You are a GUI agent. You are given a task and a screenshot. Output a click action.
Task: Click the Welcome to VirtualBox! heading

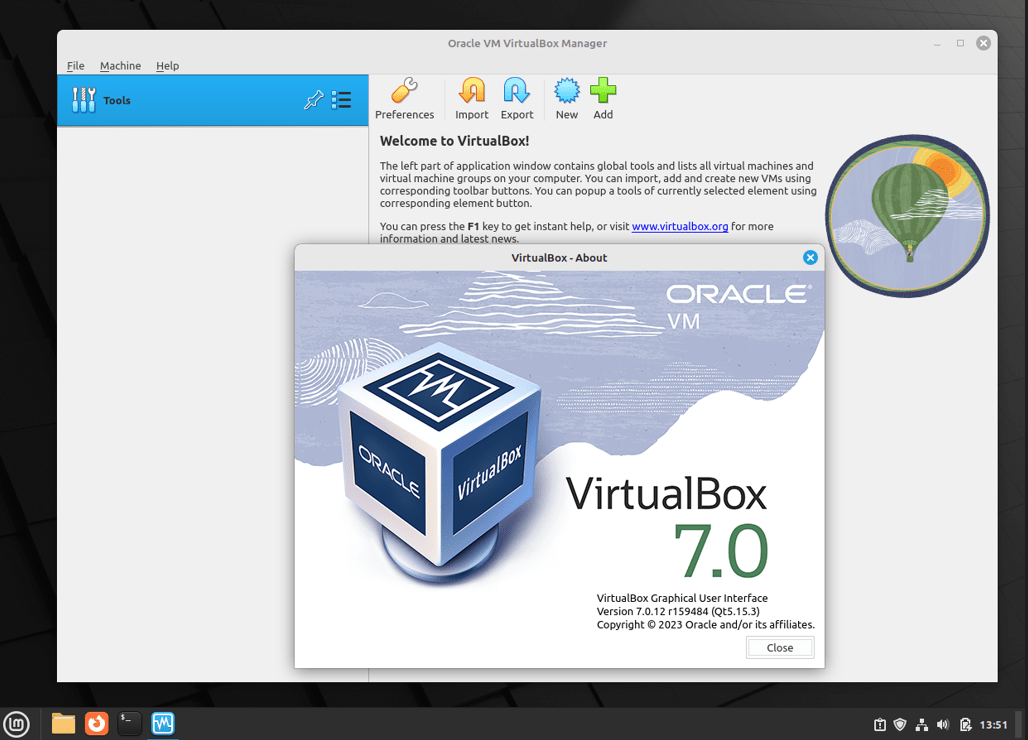[454, 141]
